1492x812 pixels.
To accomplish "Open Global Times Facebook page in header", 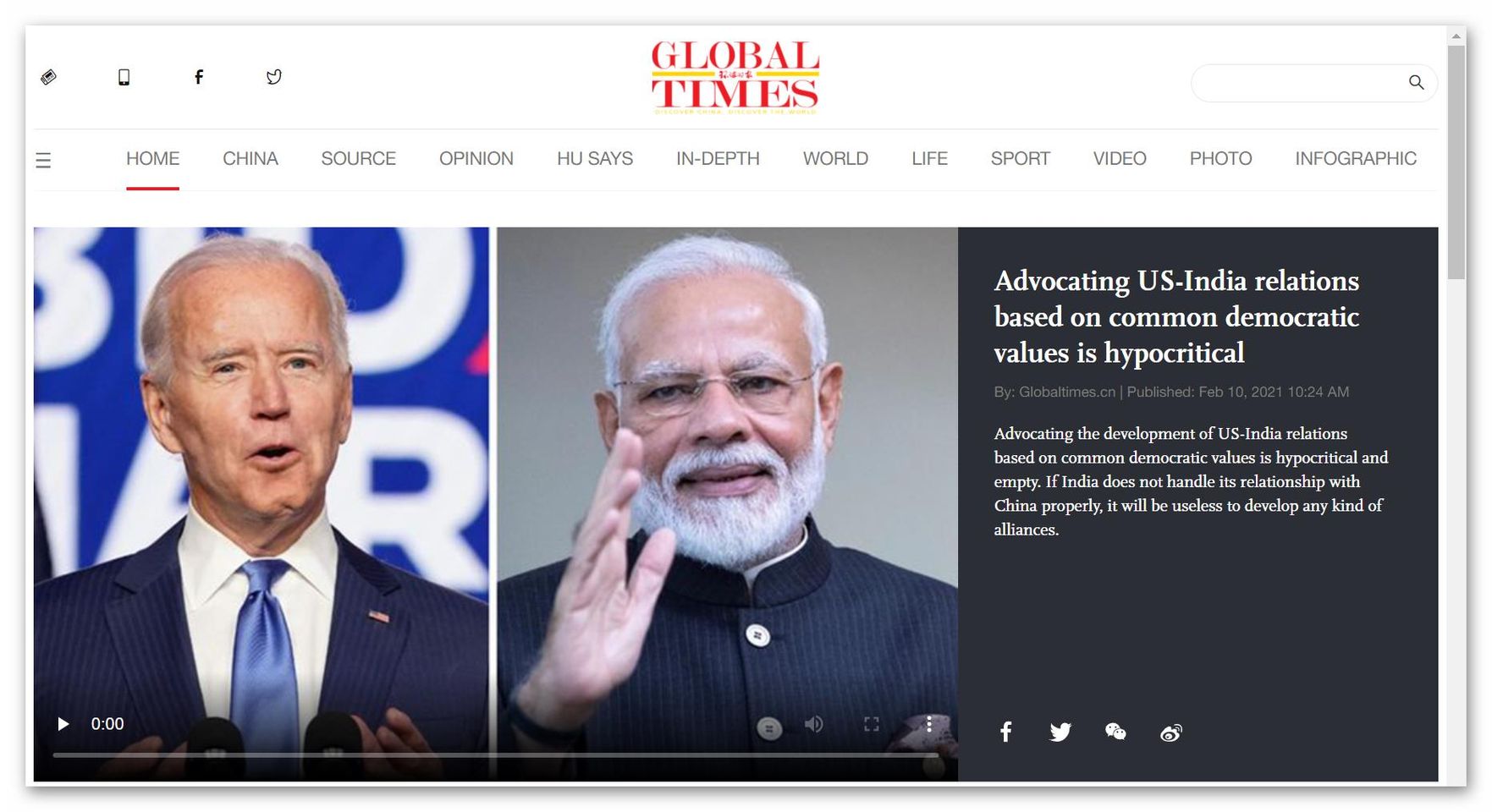I will 199,78.
